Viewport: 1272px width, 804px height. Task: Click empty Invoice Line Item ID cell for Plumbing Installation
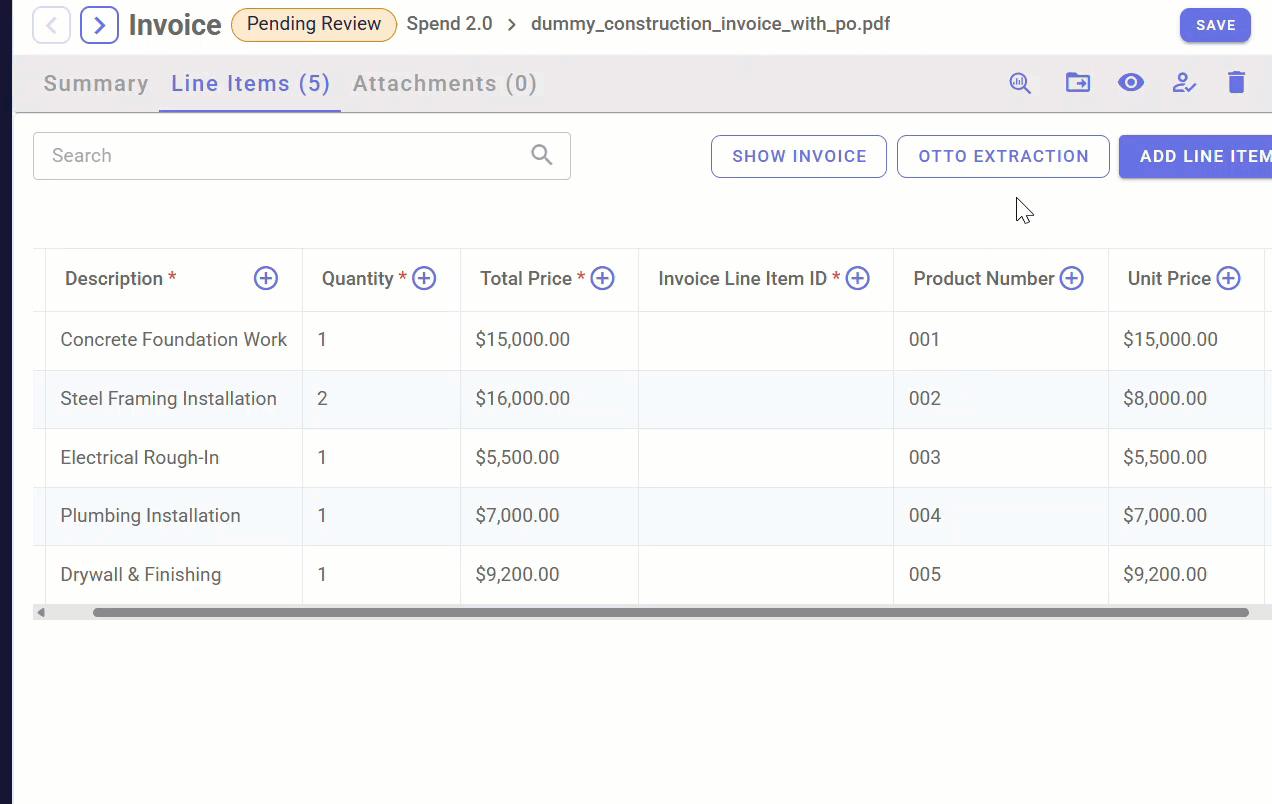766,516
